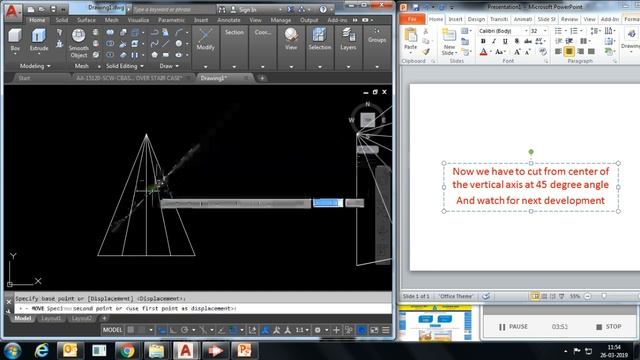
Task: Switch to the Visualize ribbon tab
Action: [138, 20]
